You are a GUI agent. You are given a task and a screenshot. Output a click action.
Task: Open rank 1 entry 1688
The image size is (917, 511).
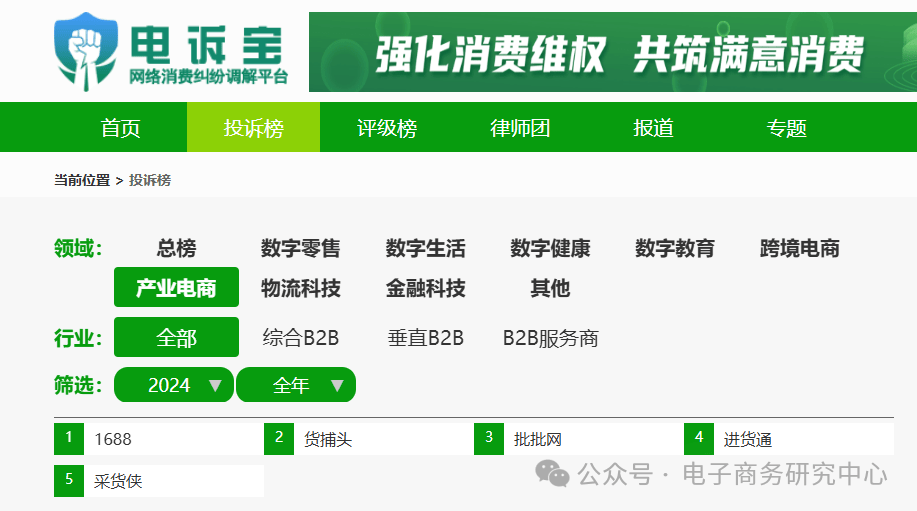pyautogui.click(x=113, y=439)
